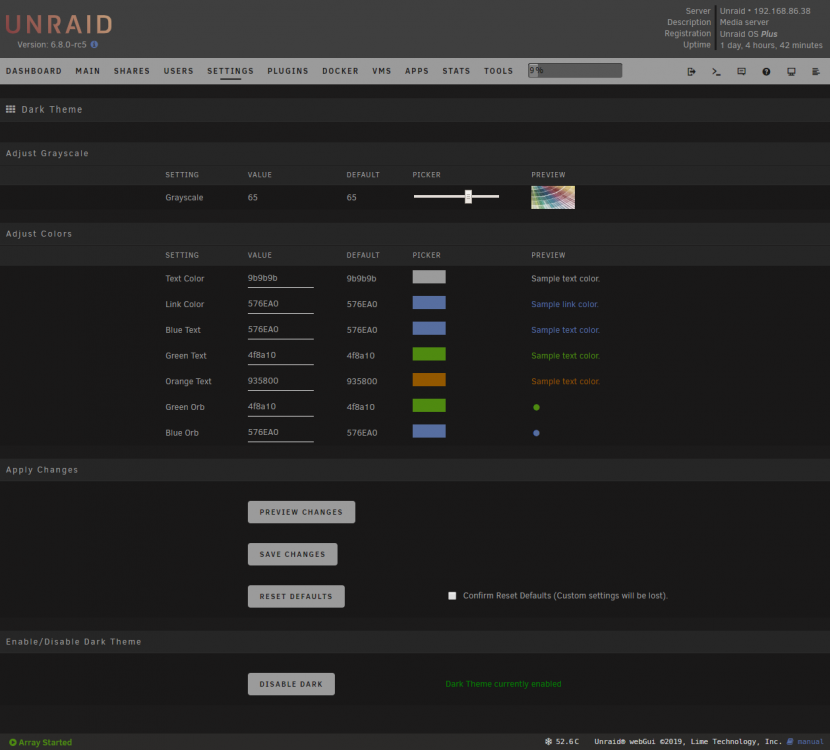Select the Settings menu item
The height and width of the screenshot is (750, 830).
(230, 71)
